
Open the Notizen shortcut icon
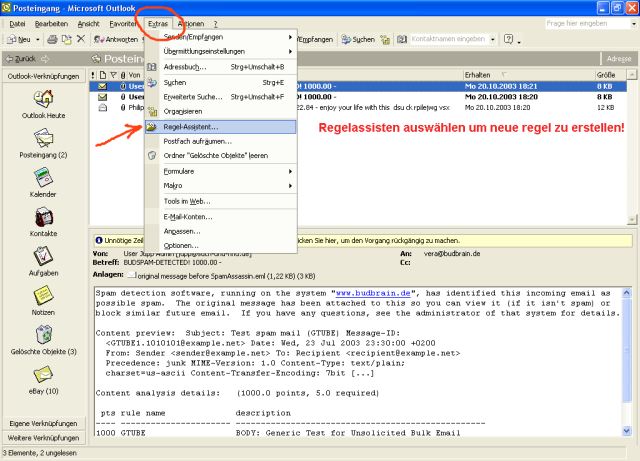pos(44,297)
